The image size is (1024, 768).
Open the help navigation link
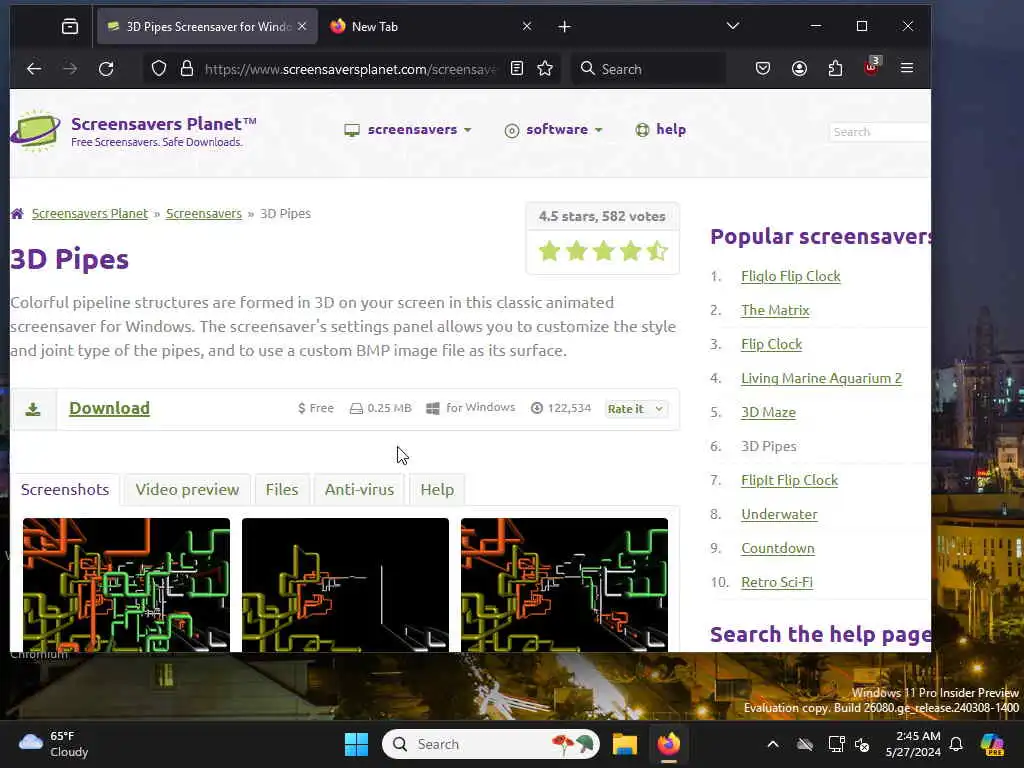click(661, 129)
